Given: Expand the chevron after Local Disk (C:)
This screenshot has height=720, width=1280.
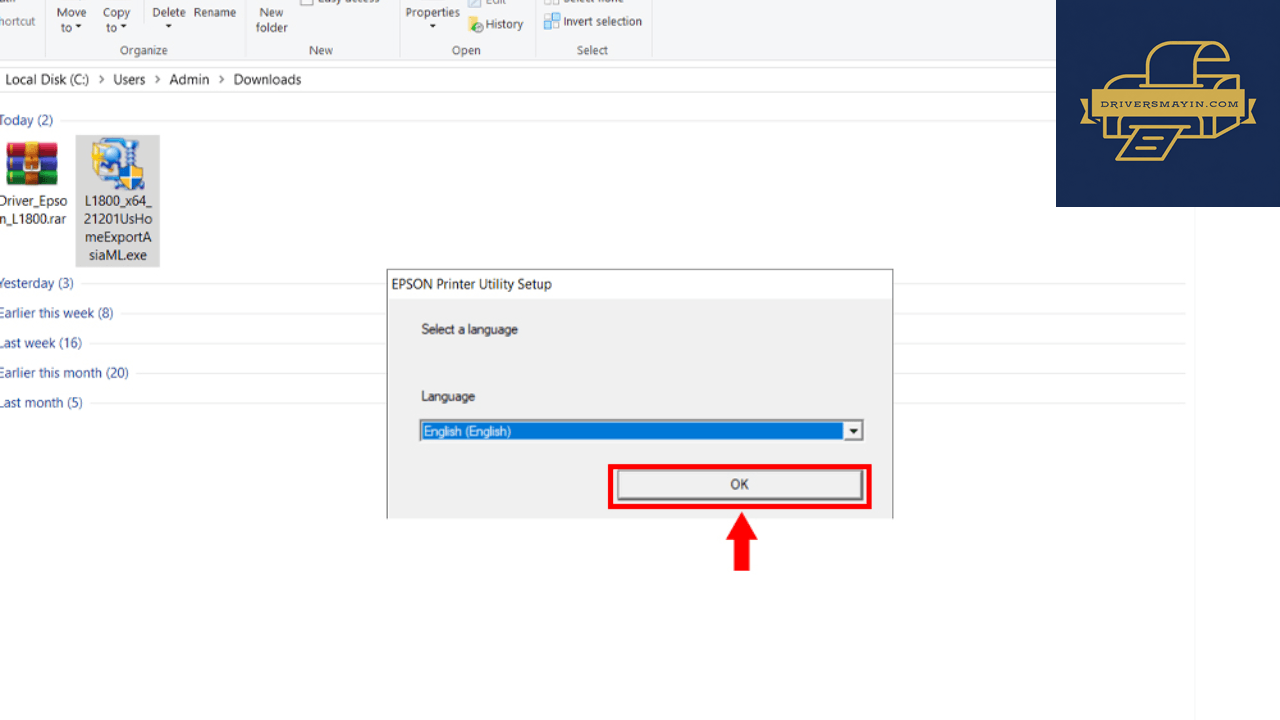Looking at the screenshot, I should pyautogui.click(x=101, y=79).
